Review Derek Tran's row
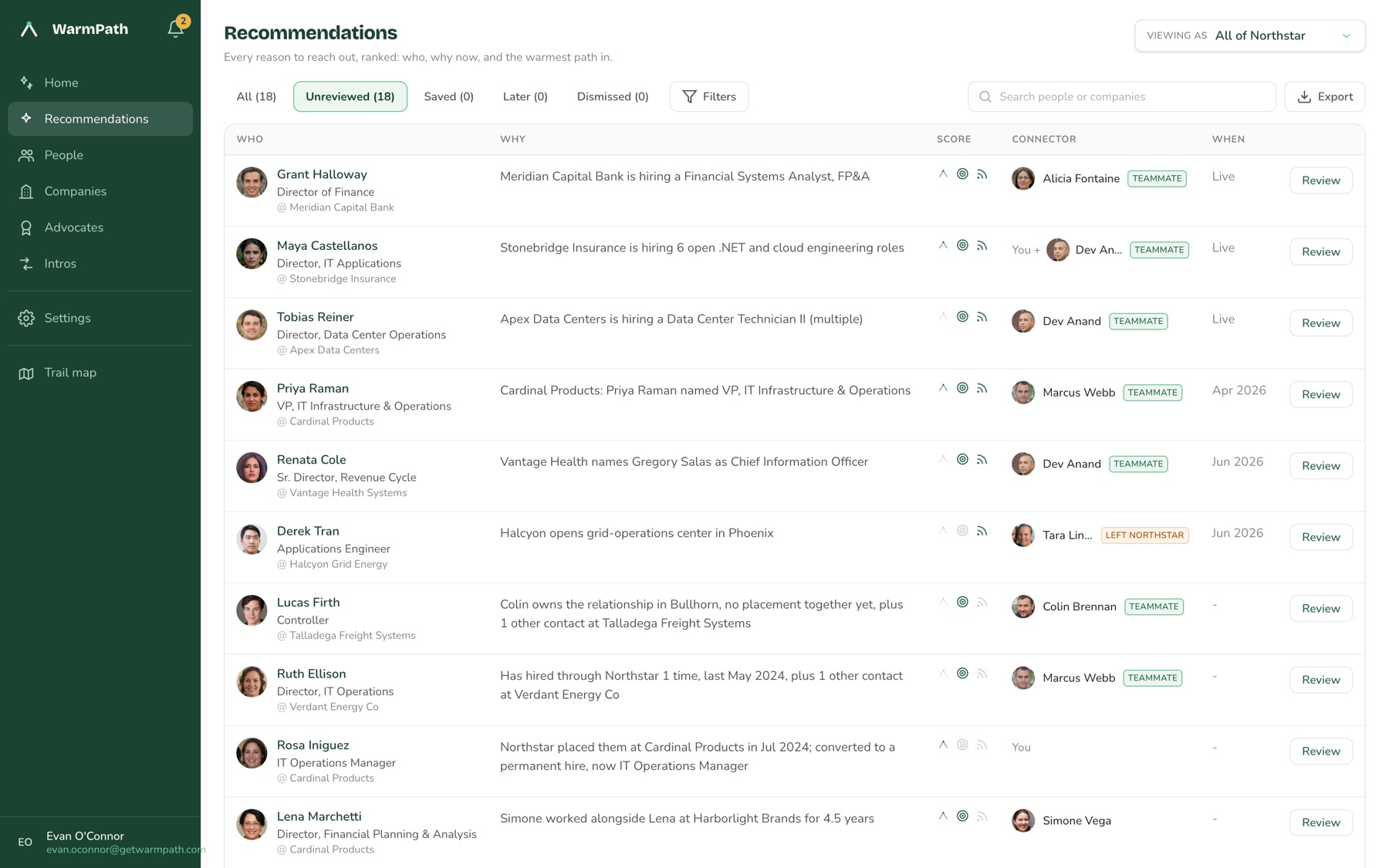Viewport: 1389px width, 868px height. 1320,537
